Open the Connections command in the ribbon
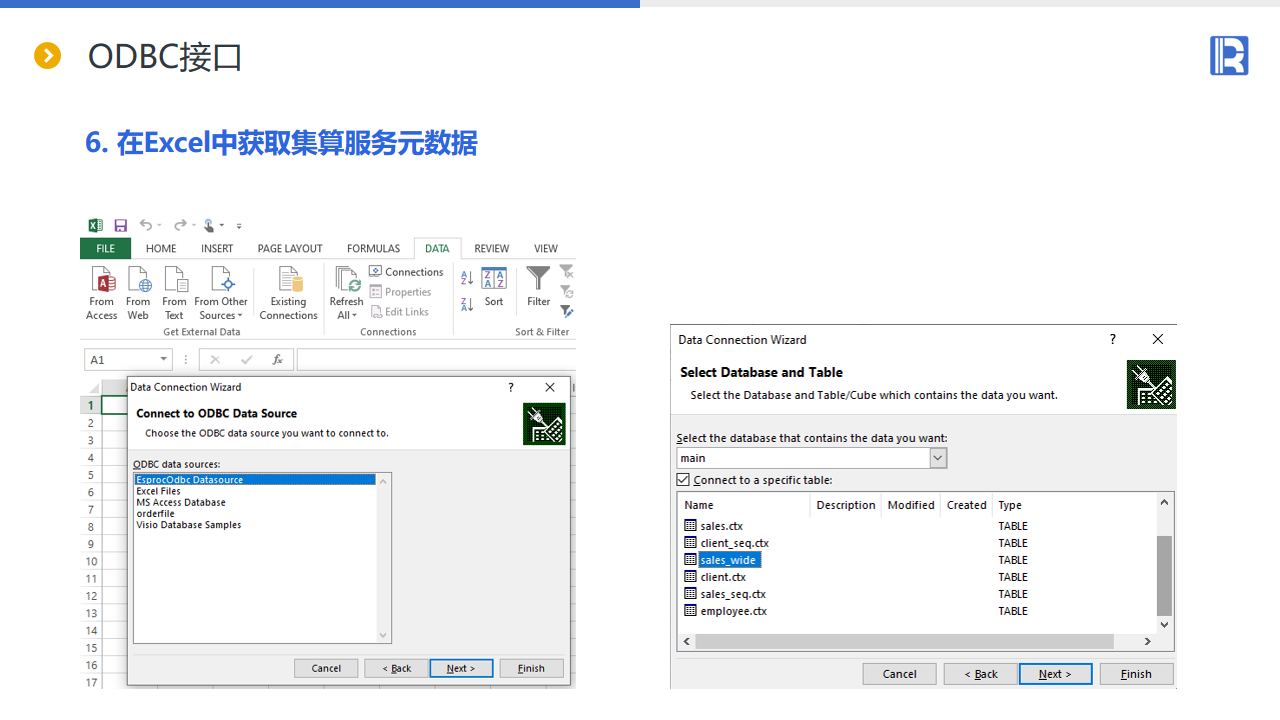Viewport: 1280px width, 720px height. [x=406, y=272]
